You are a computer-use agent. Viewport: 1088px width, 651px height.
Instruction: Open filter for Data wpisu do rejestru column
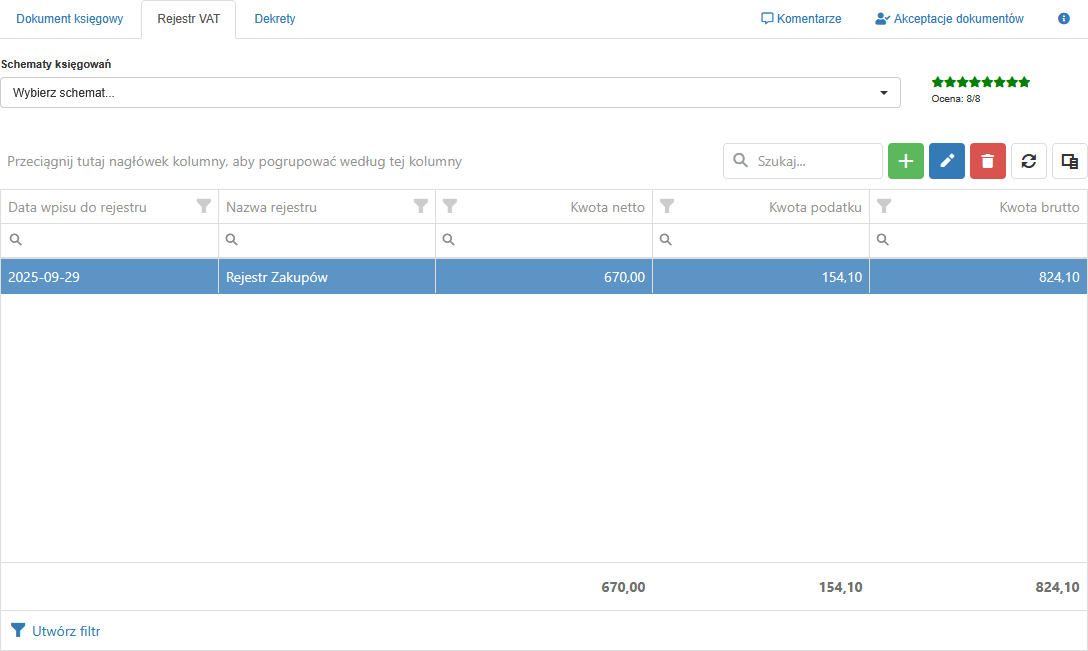coord(204,207)
